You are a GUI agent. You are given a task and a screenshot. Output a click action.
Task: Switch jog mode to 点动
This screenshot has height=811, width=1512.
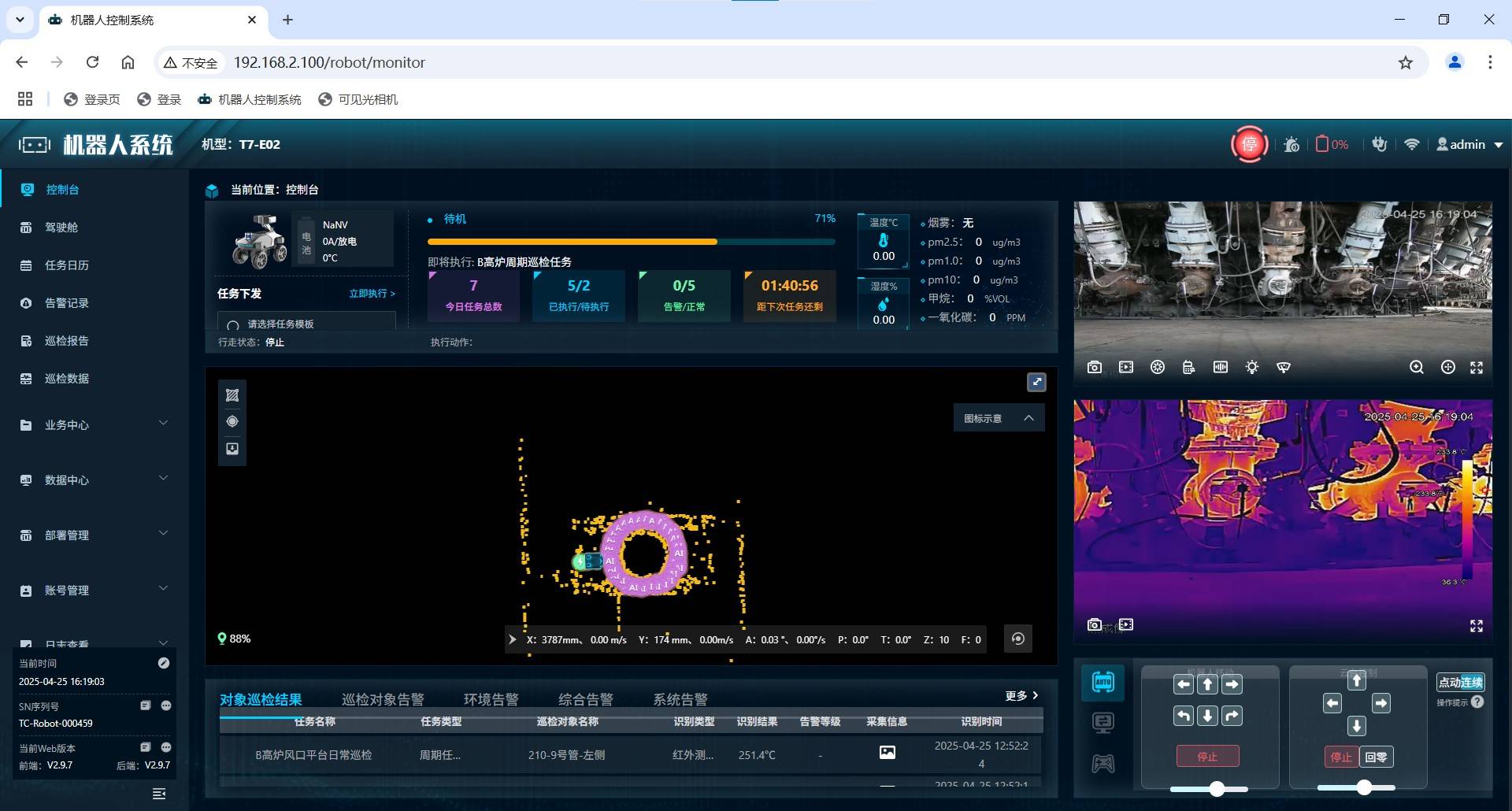point(1450,683)
